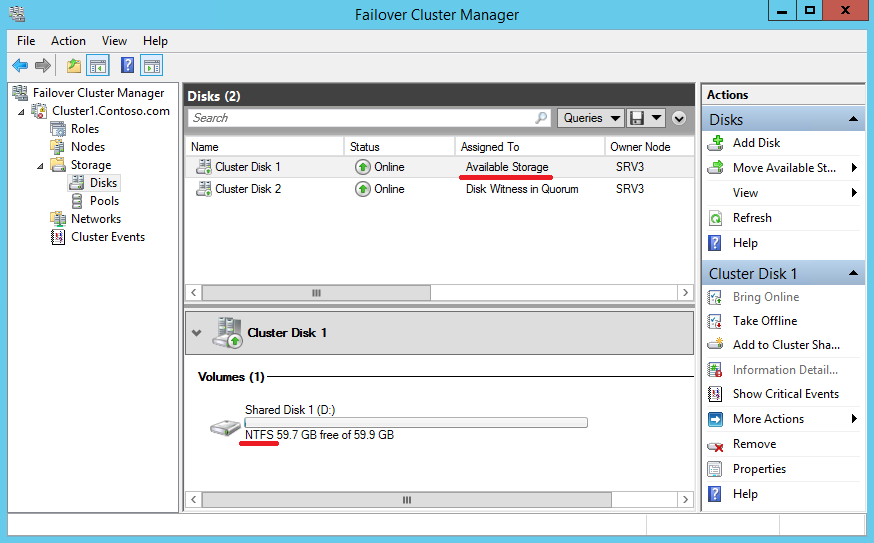Click the toolbar Help question mark icon
This screenshot has height=543, width=874.
point(127,66)
